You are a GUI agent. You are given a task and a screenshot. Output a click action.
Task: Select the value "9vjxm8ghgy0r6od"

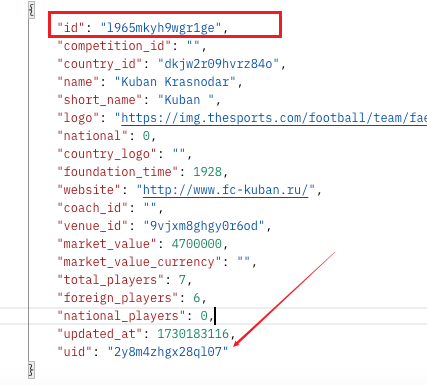click(204, 226)
